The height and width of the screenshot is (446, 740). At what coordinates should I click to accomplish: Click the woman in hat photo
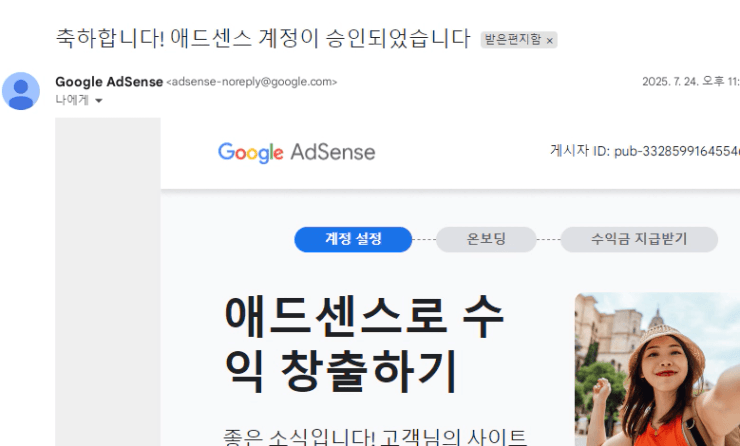point(657,369)
